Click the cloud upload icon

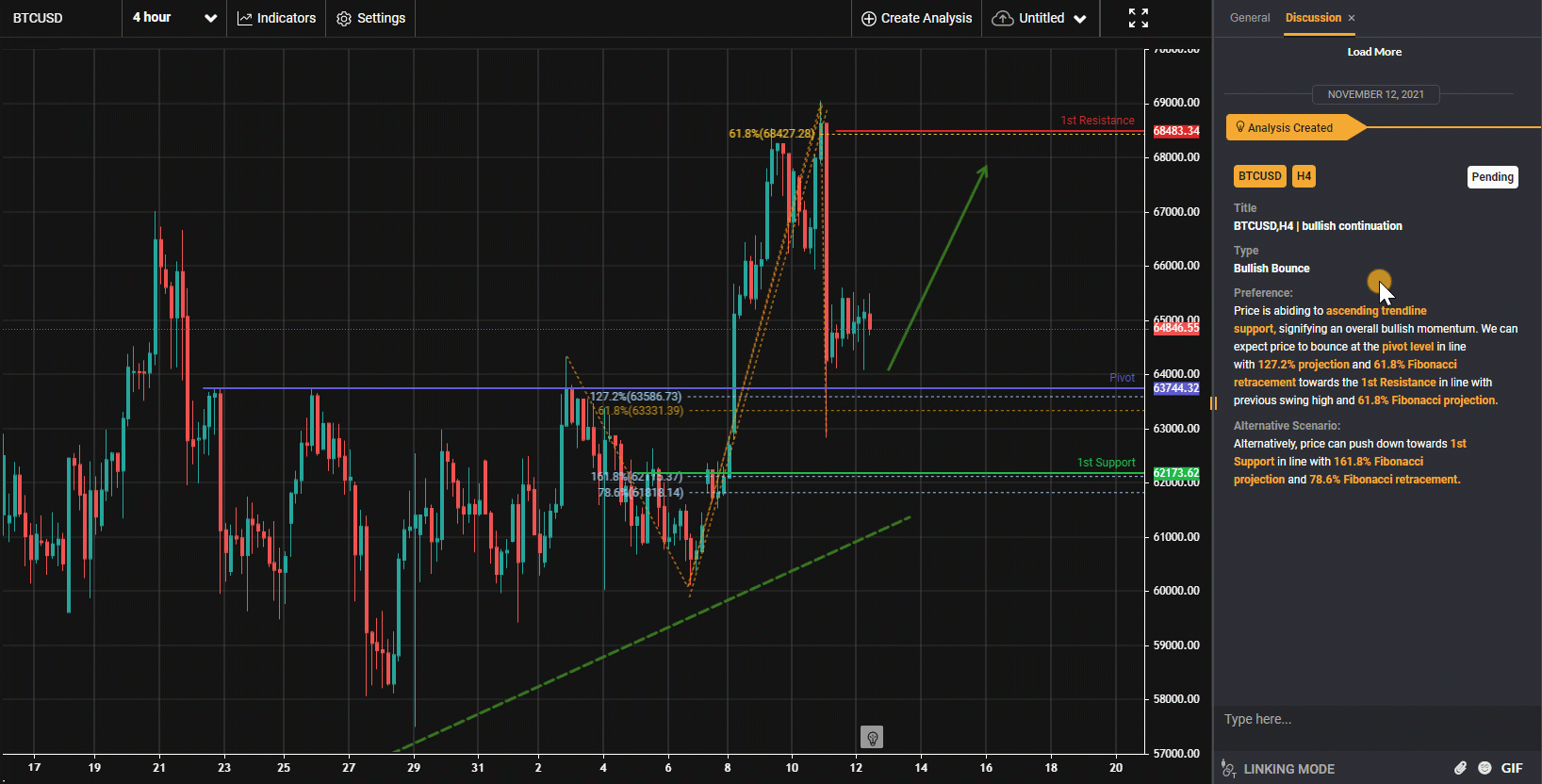tap(1003, 18)
